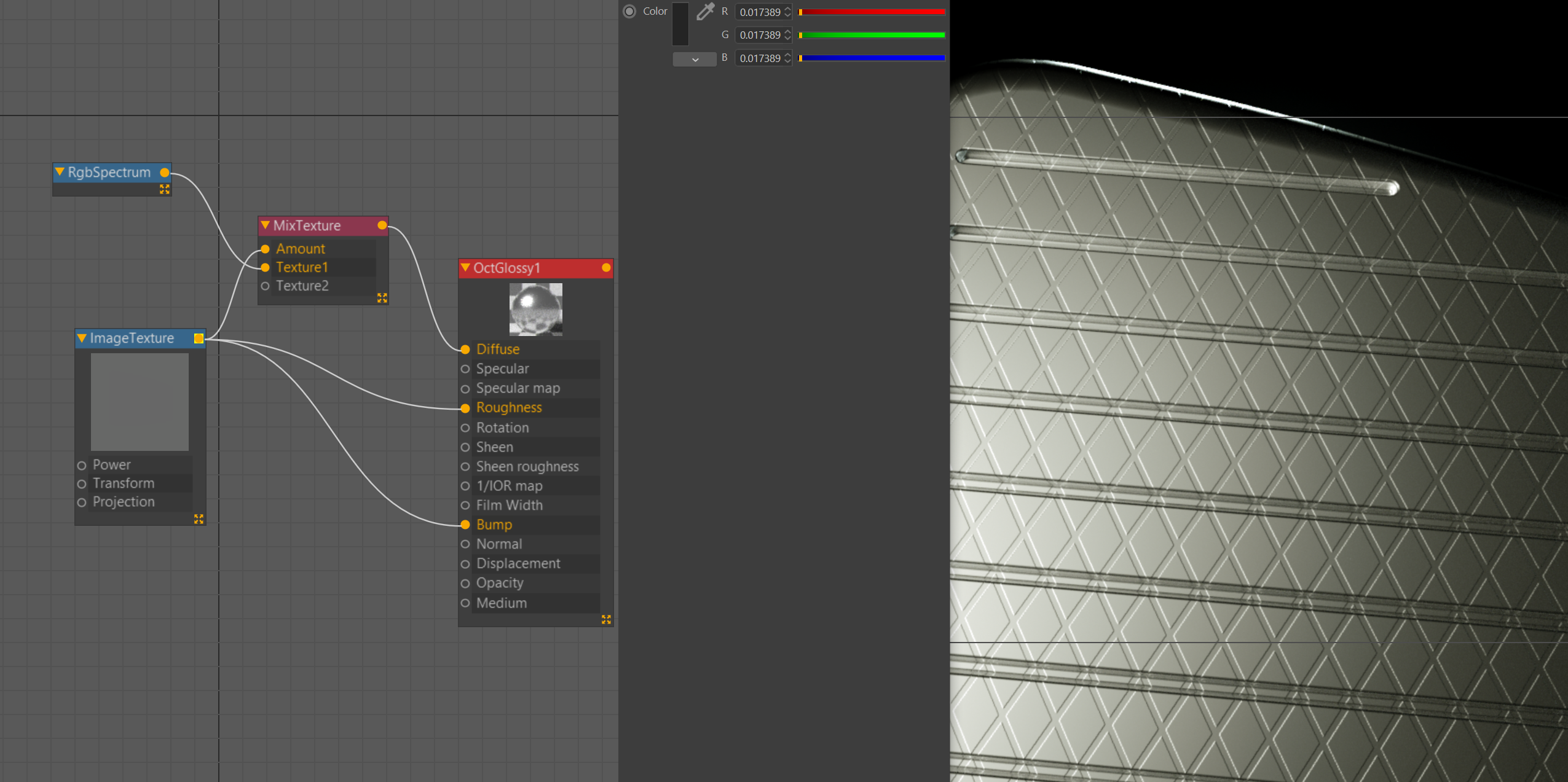Click the Transform input on ImageTexture
This screenshot has width=1568, height=782.
124,483
